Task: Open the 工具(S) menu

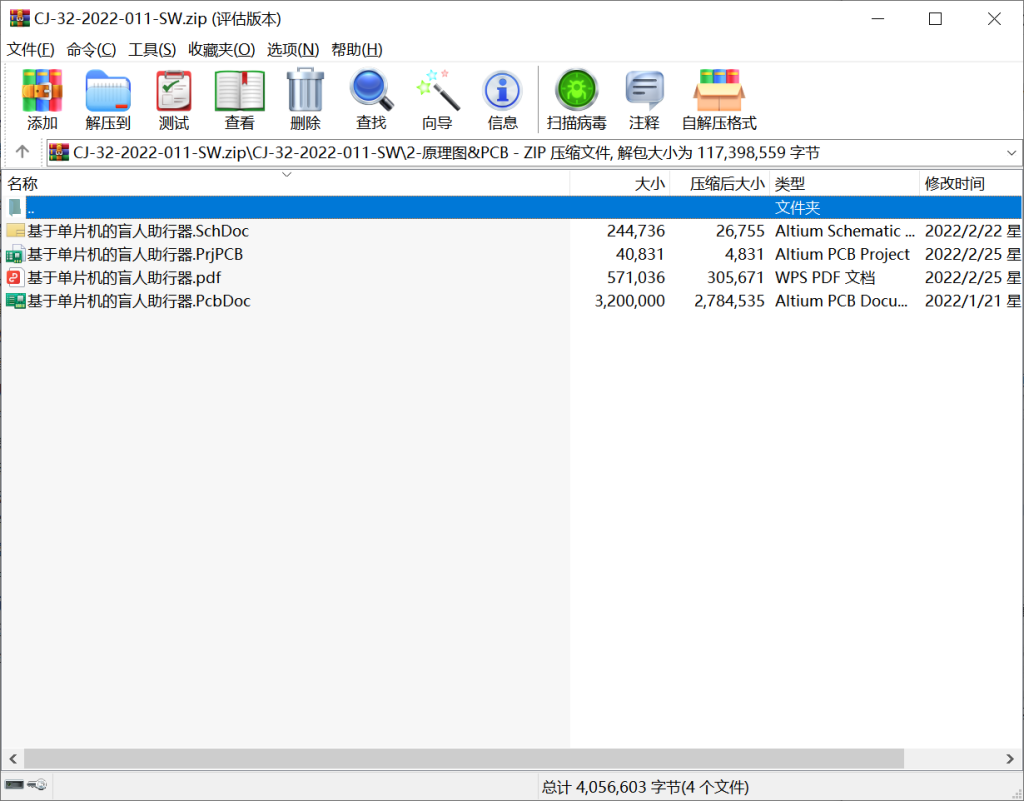Action: 152,49
